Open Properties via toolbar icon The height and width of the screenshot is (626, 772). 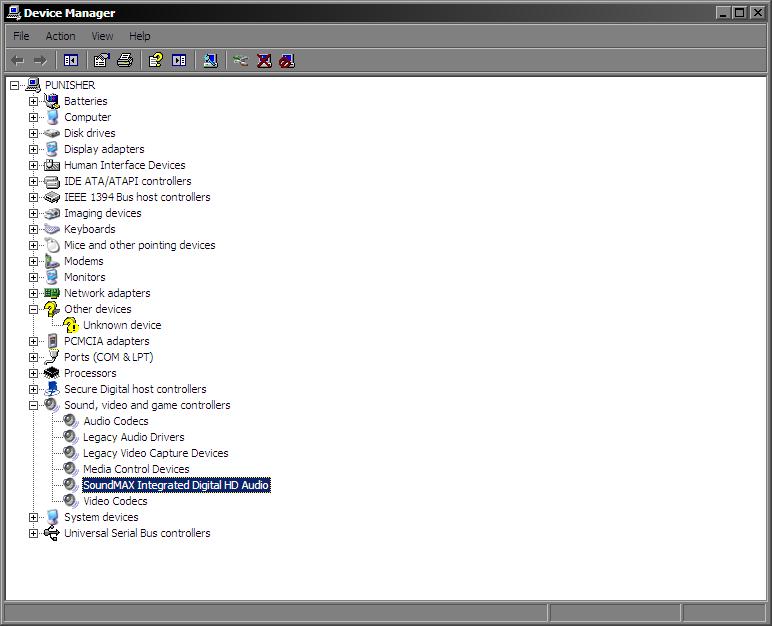[101, 61]
